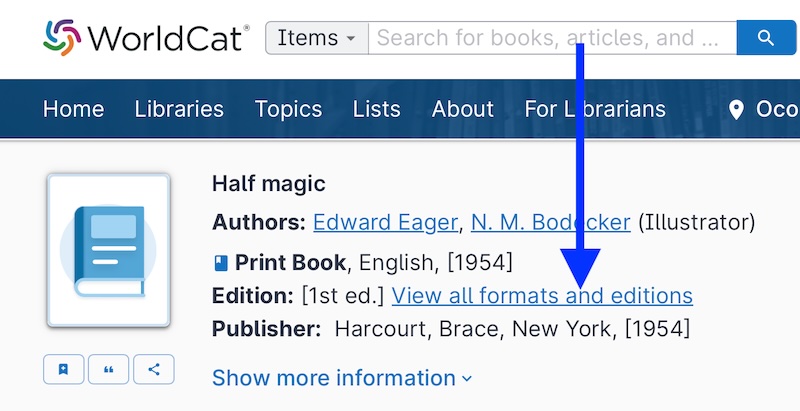Viewport: 800px width, 411px height.
Task: Save the book with the bookmark icon
Action: 63,369
